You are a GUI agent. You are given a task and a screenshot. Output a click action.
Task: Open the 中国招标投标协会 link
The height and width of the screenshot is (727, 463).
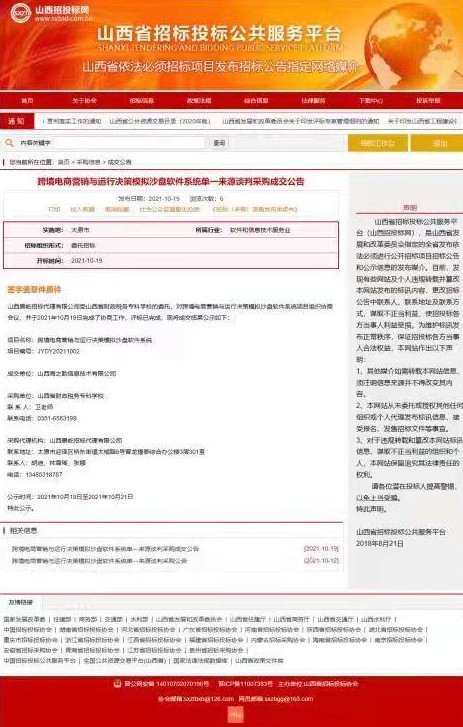coord(28,630)
